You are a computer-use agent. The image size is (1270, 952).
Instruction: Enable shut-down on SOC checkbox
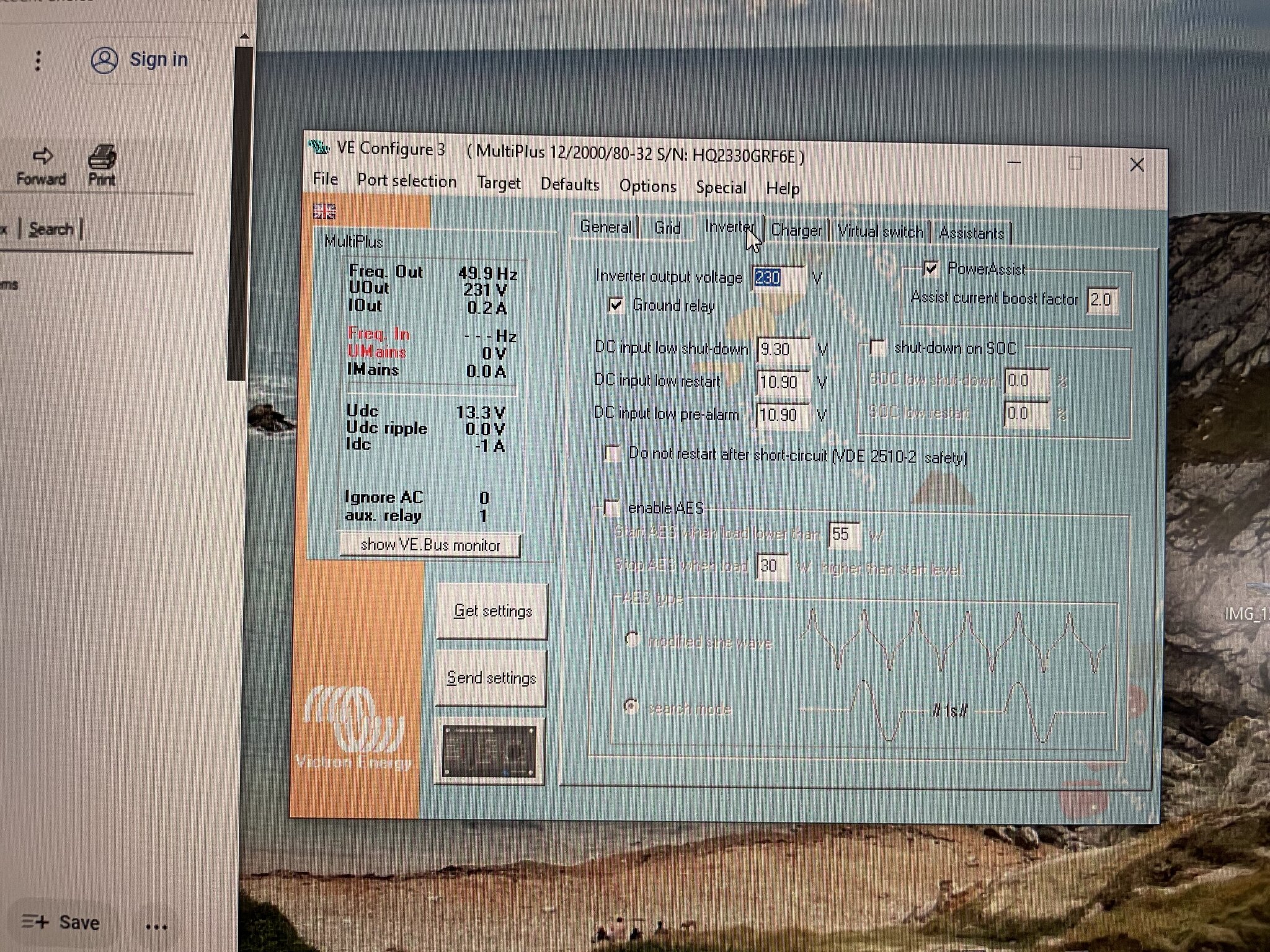(877, 347)
